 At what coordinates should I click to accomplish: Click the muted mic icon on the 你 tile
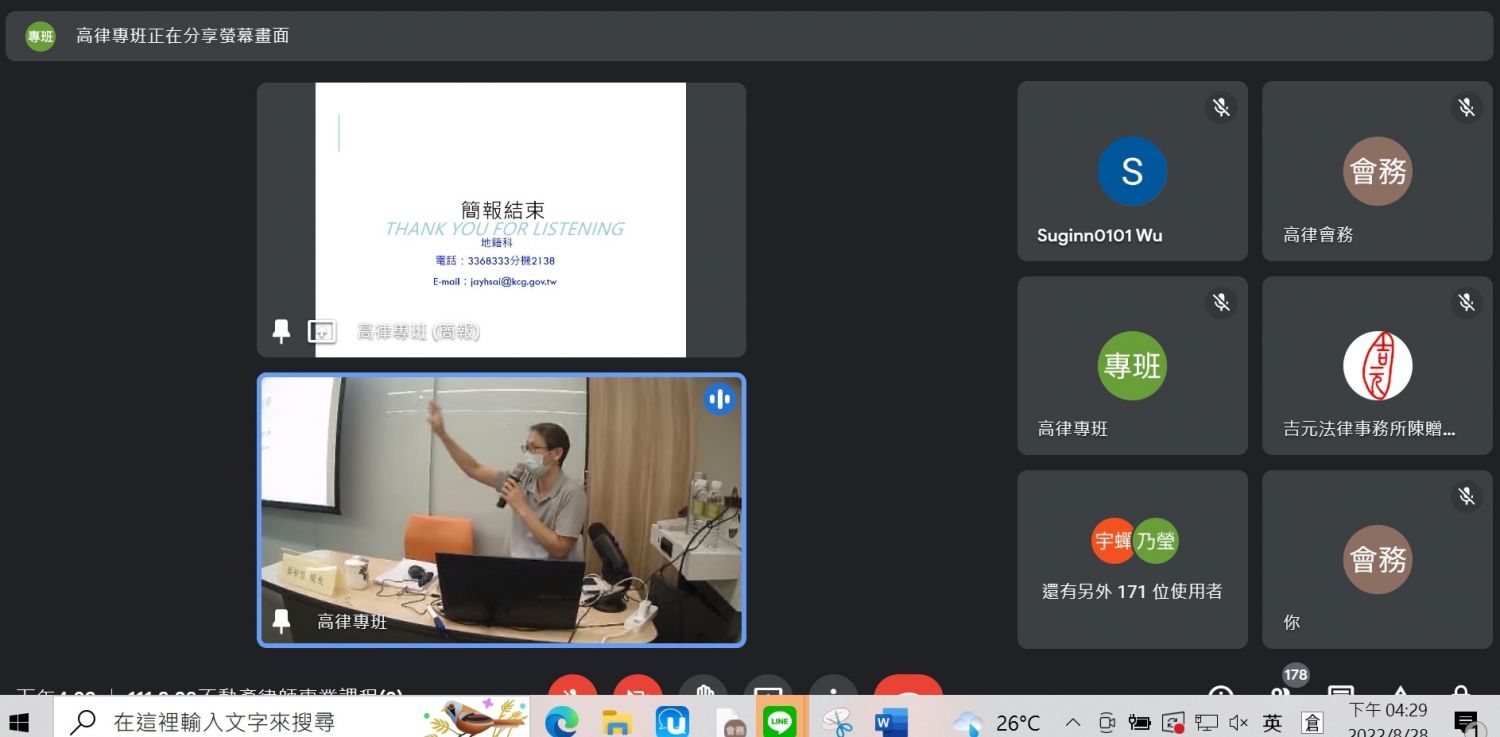click(1466, 496)
